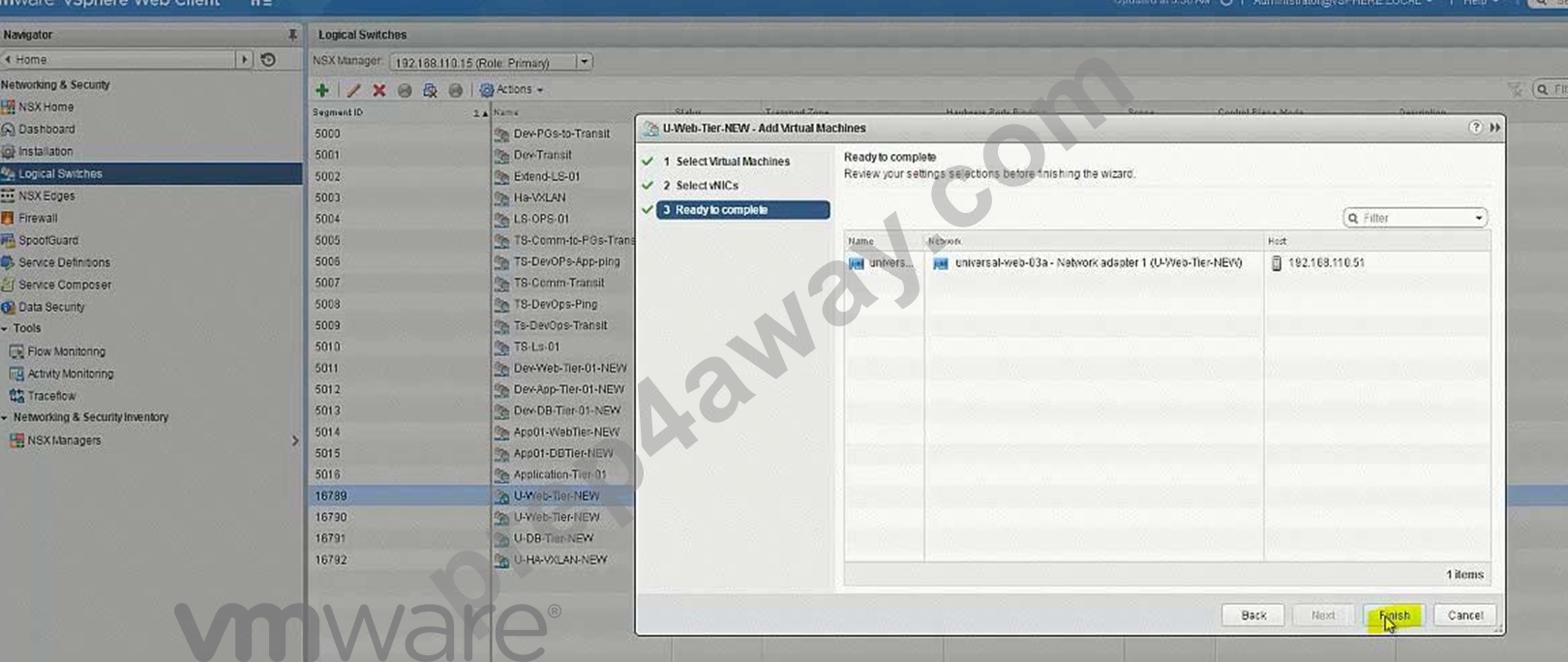Select the App01-WebTier-NEW switch row

[566, 433]
